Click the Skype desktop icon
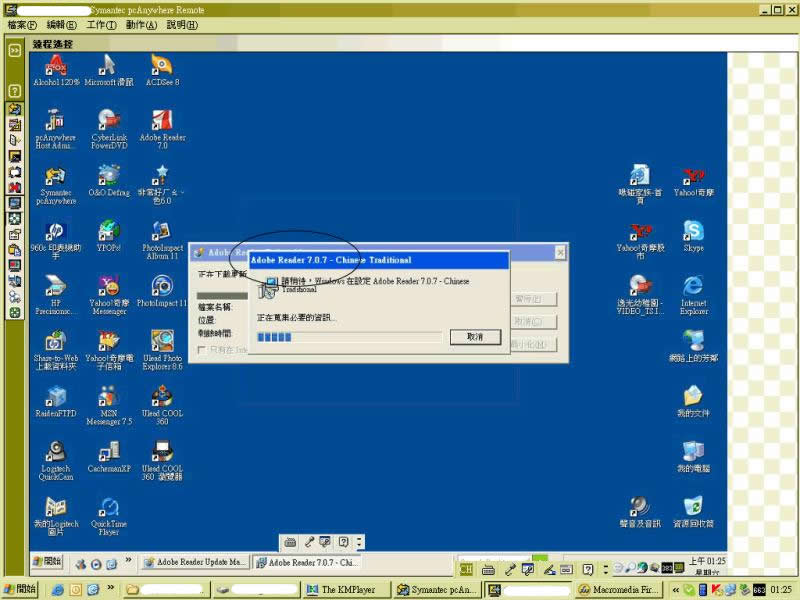Viewport: 800px width, 600px height. coord(693,236)
